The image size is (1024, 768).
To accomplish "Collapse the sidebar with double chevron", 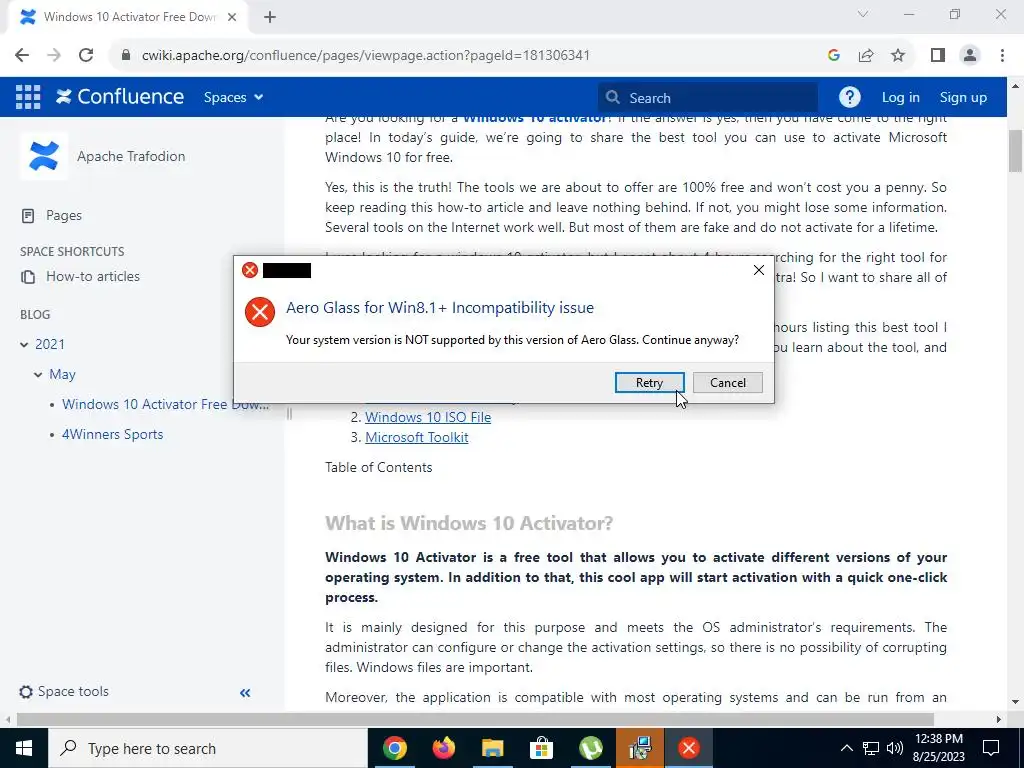I will pos(245,693).
